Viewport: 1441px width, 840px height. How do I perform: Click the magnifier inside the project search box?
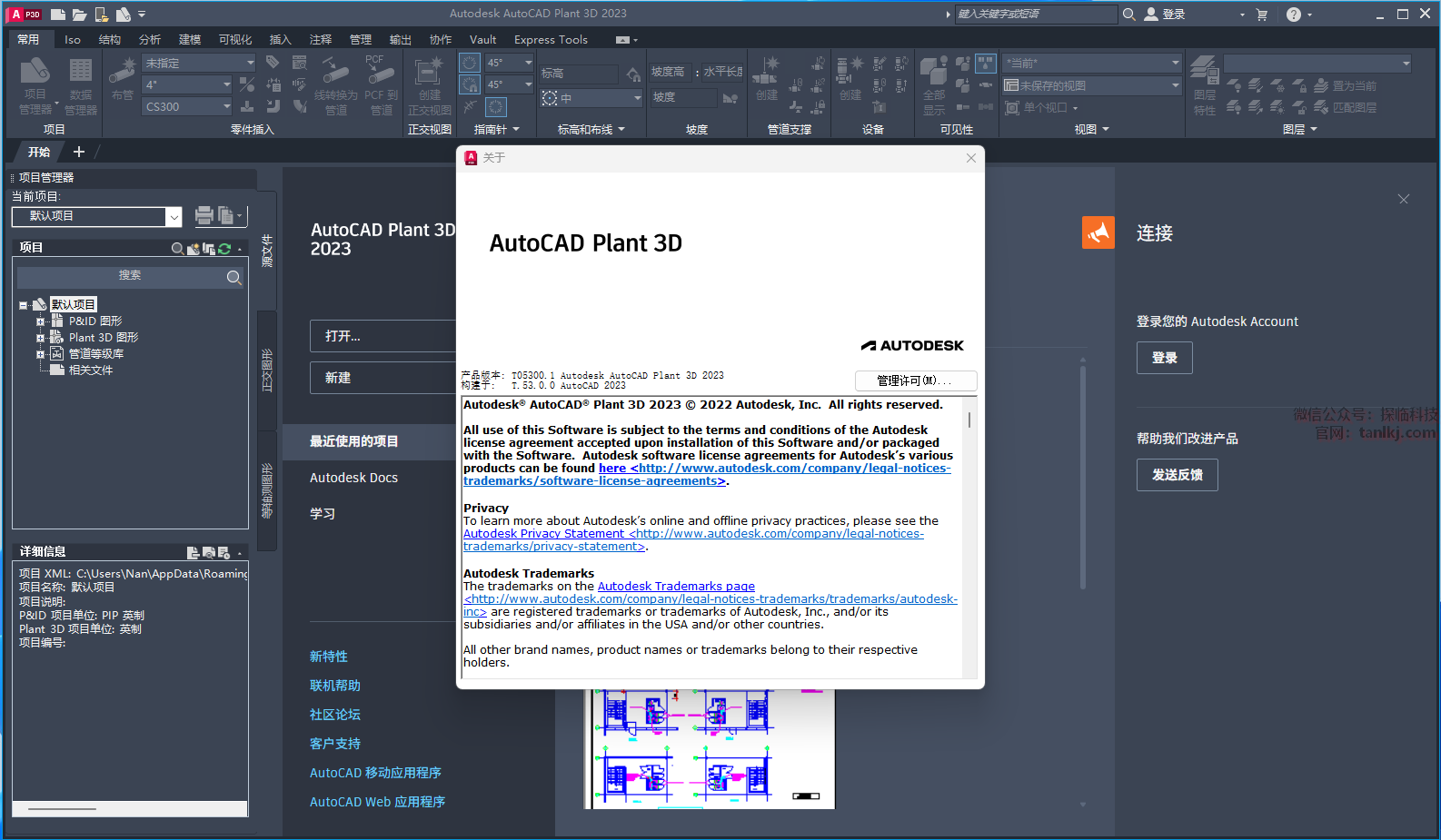(234, 277)
